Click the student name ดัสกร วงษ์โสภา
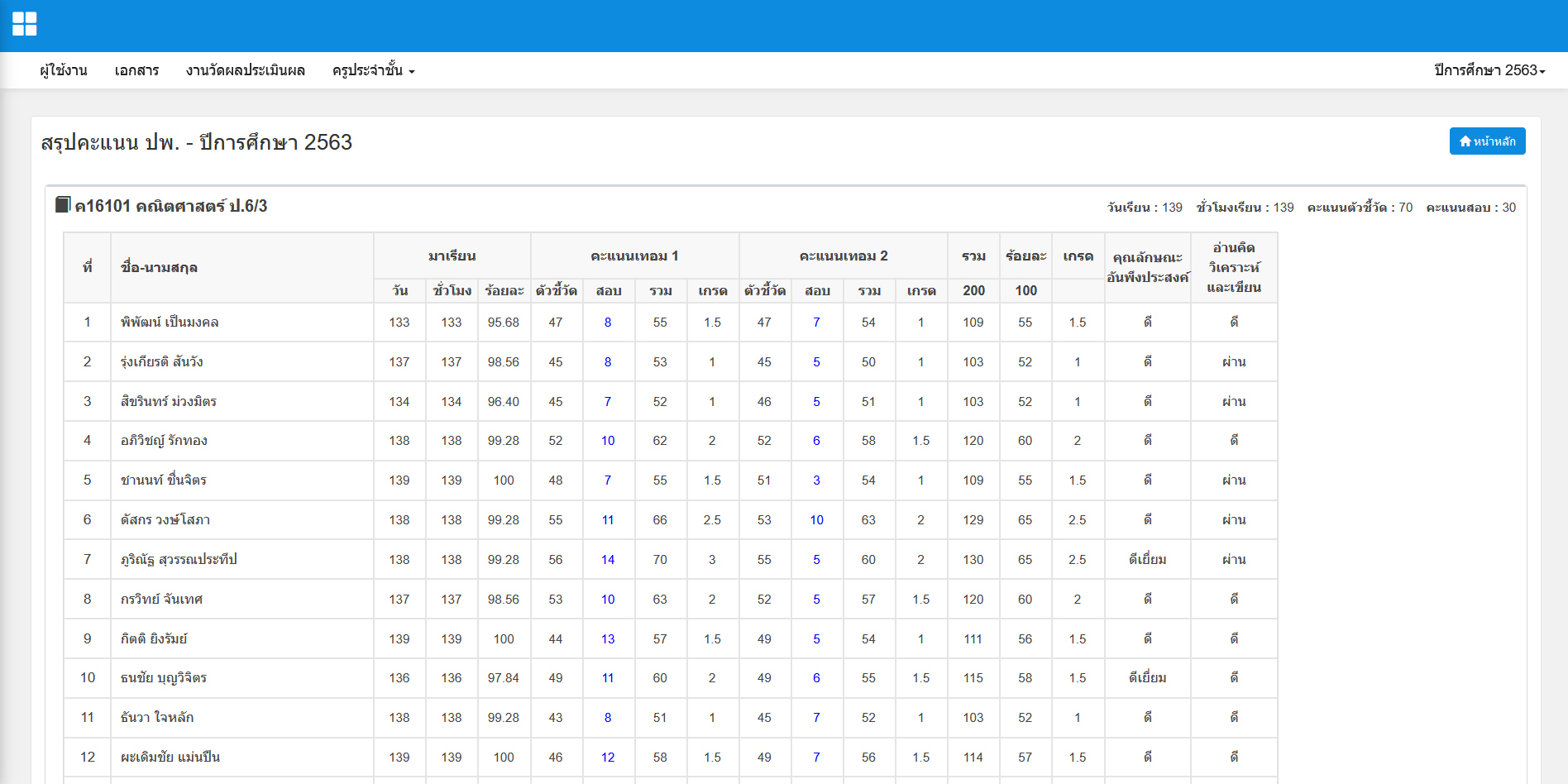The width and height of the screenshot is (1568, 784). tap(165, 520)
